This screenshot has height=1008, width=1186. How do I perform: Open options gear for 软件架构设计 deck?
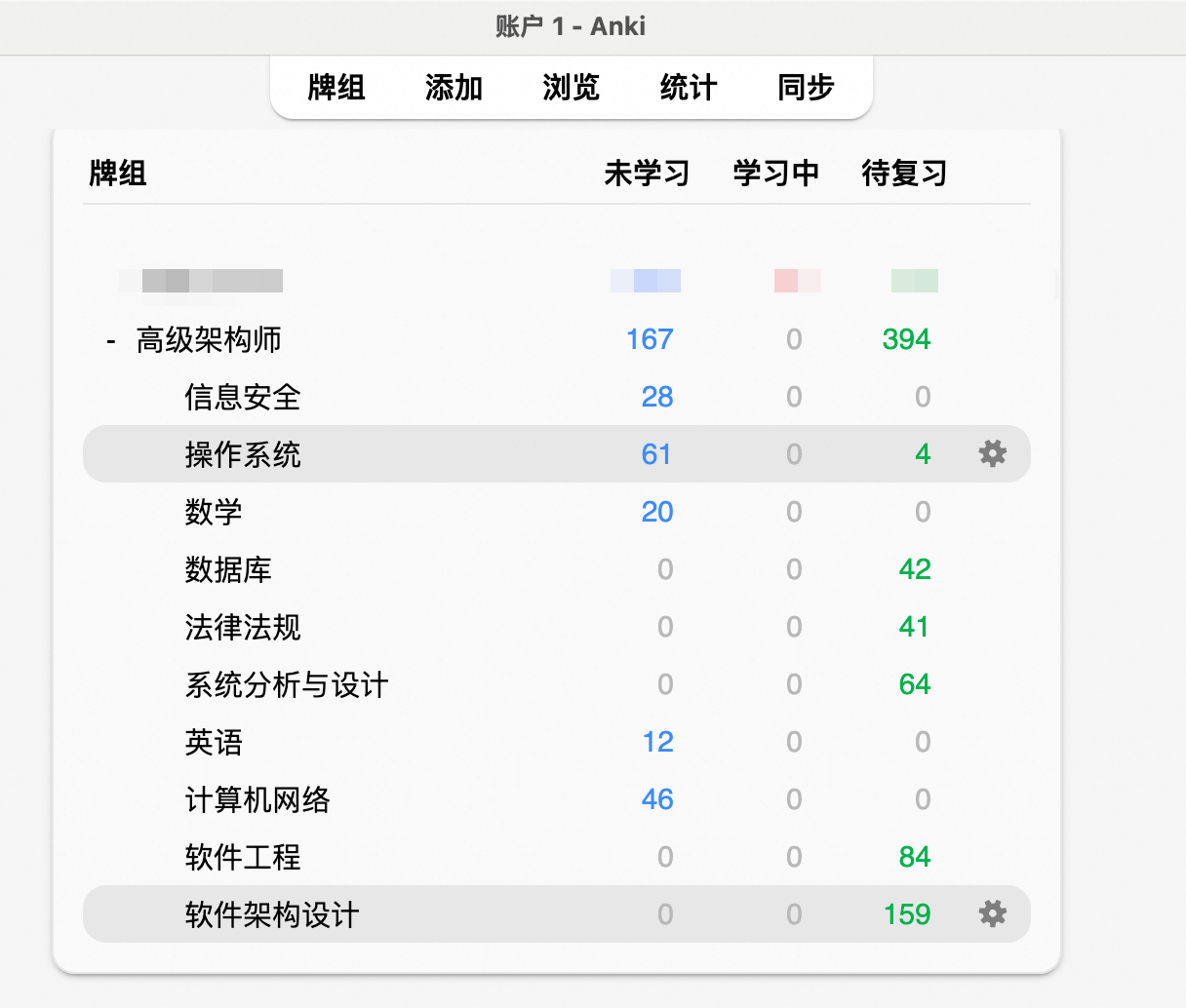point(992,913)
